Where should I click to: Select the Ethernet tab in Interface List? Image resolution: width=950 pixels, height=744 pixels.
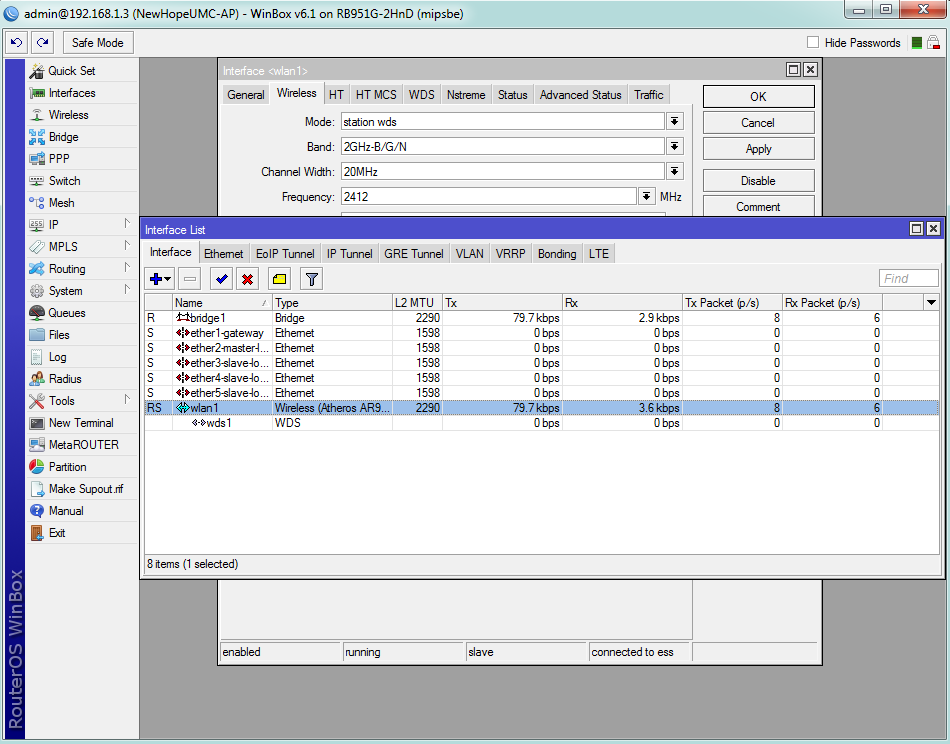[x=223, y=253]
